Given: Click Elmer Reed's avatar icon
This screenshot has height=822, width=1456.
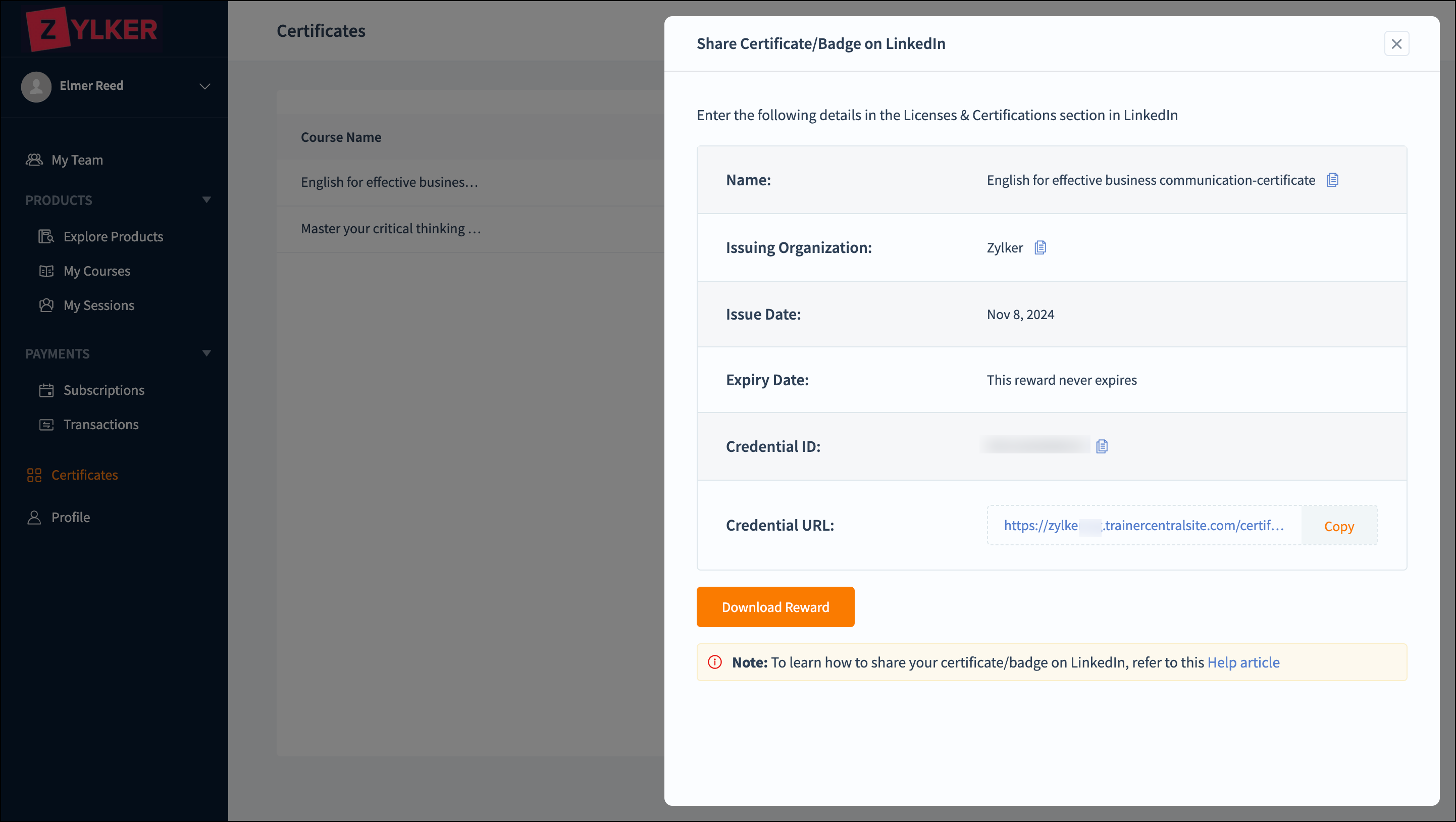Looking at the screenshot, I should click(x=36, y=86).
